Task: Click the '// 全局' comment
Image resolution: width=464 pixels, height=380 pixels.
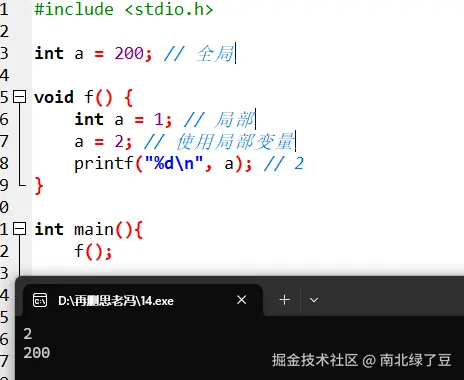Action: pos(199,53)
